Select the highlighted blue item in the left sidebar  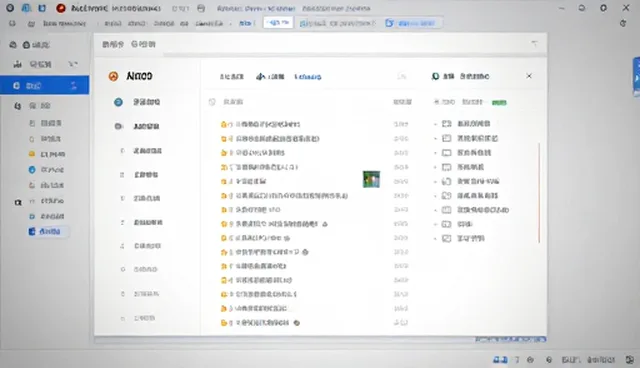point(44,85)
